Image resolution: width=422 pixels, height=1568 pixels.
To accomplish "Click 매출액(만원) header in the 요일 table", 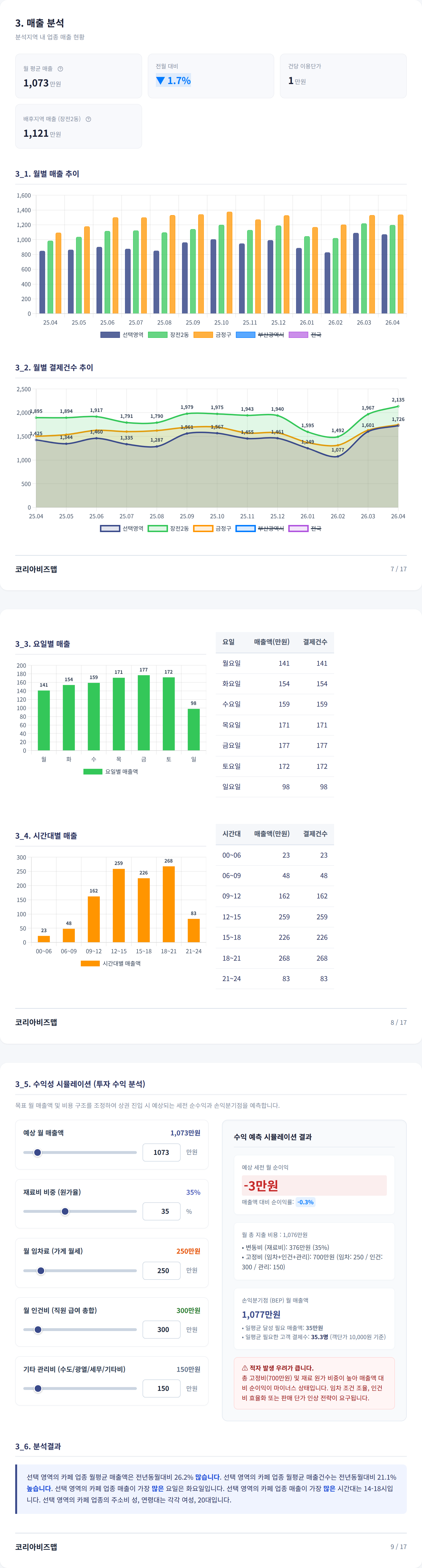I will [x=272, y=642].
